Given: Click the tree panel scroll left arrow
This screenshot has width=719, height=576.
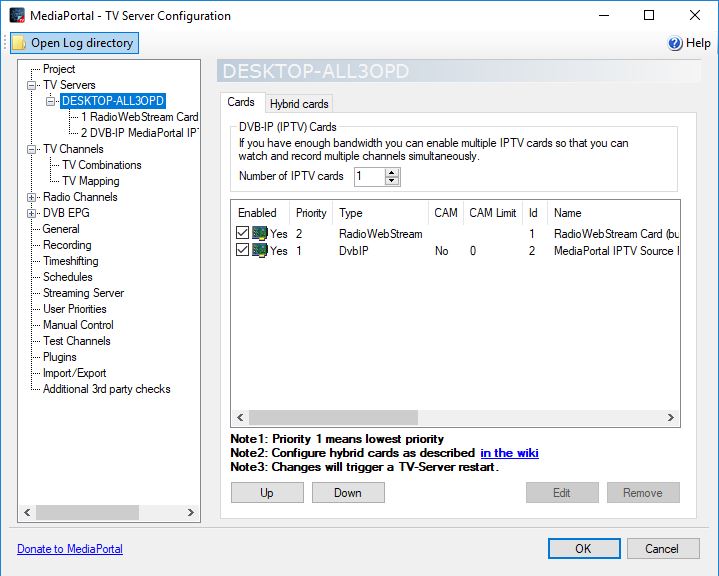Looking at the screenshot, I should coord(27,512).
